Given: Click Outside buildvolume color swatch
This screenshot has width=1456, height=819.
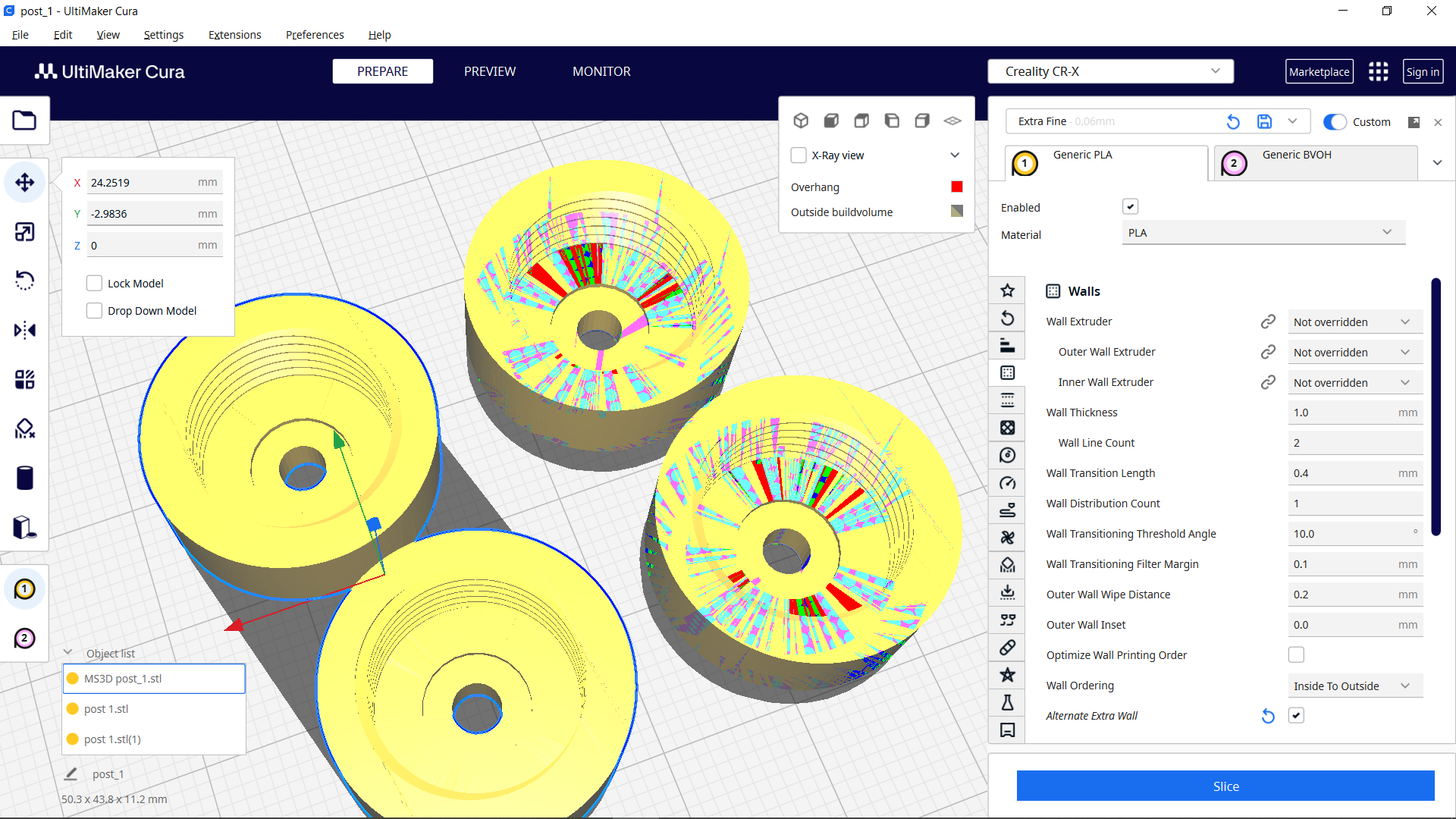Looking at the screenshot, I should [957, 212].
